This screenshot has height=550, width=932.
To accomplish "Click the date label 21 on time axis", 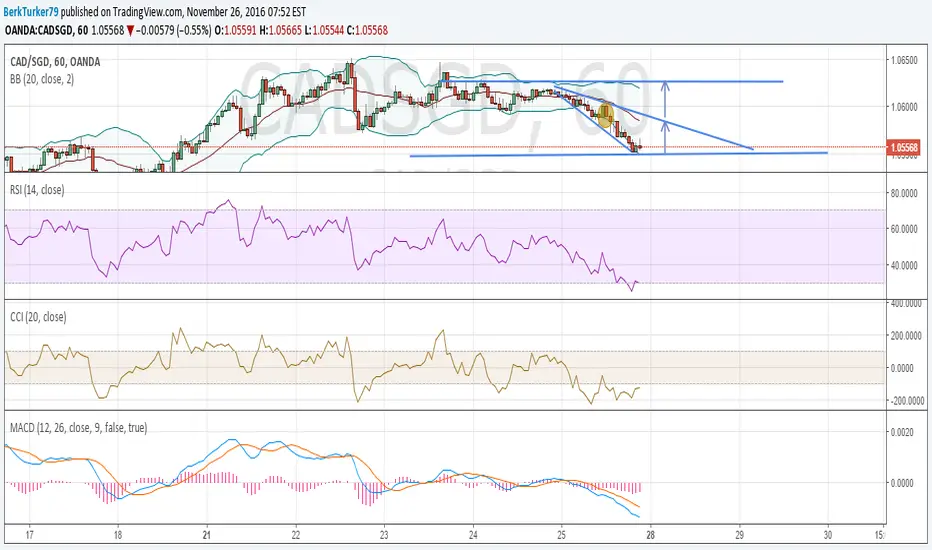I will point(206,535).
